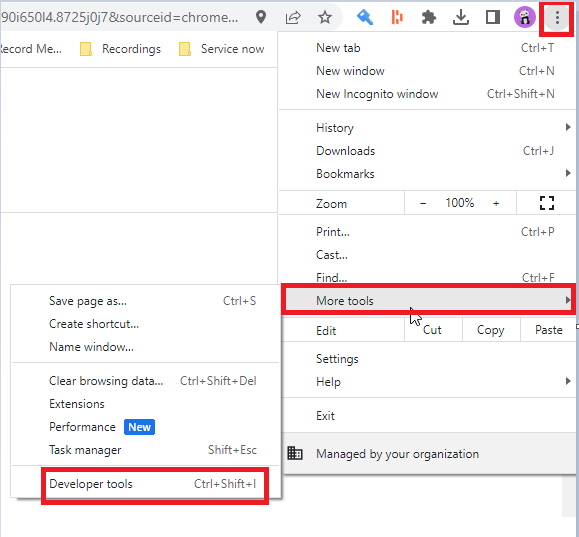Open the Downloads arrow icon in toolbar

pos(461,17)
